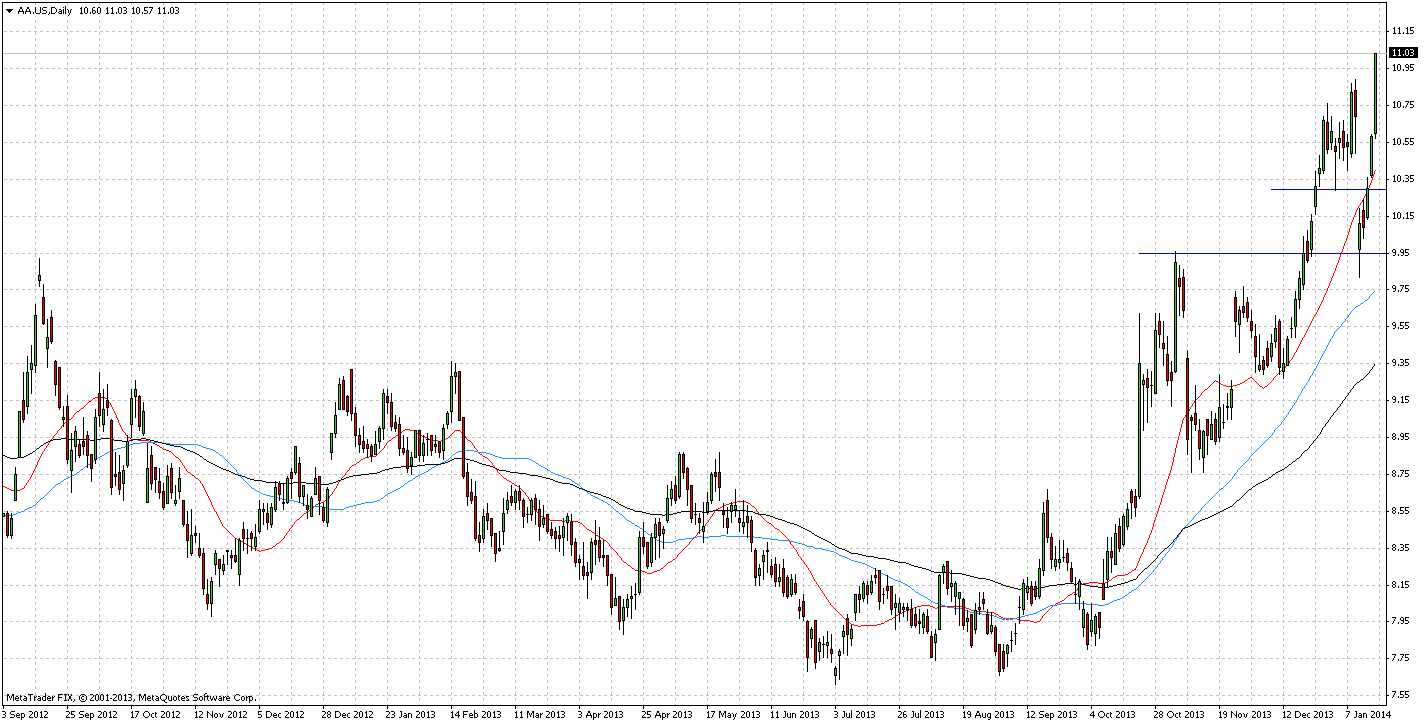Click the 10.95 price axis label
1426x723 pixels.
1403,68
